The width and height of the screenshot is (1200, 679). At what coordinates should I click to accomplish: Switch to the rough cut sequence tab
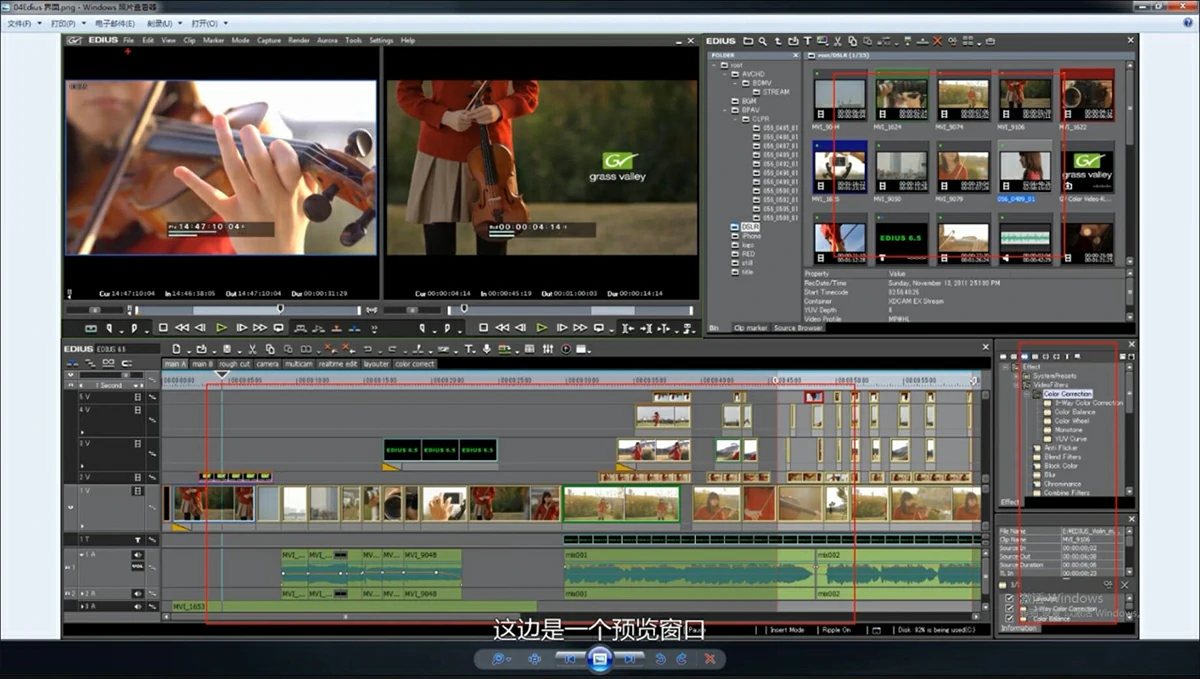tap(234, 364)
